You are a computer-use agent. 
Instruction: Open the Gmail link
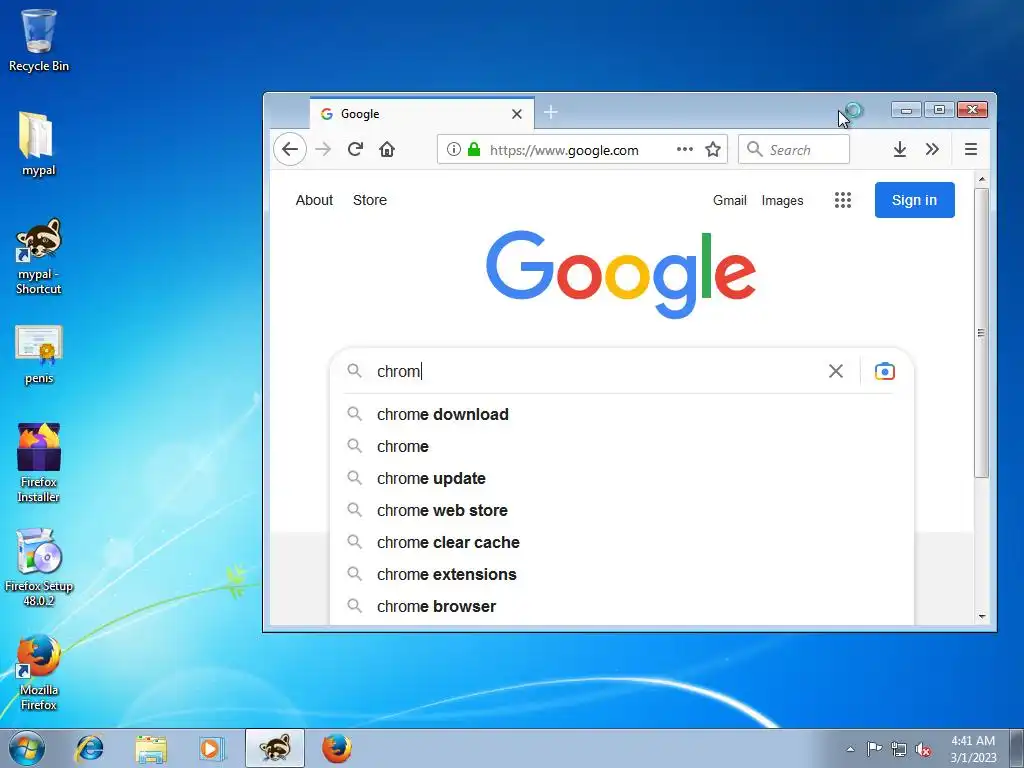[729, 200]
